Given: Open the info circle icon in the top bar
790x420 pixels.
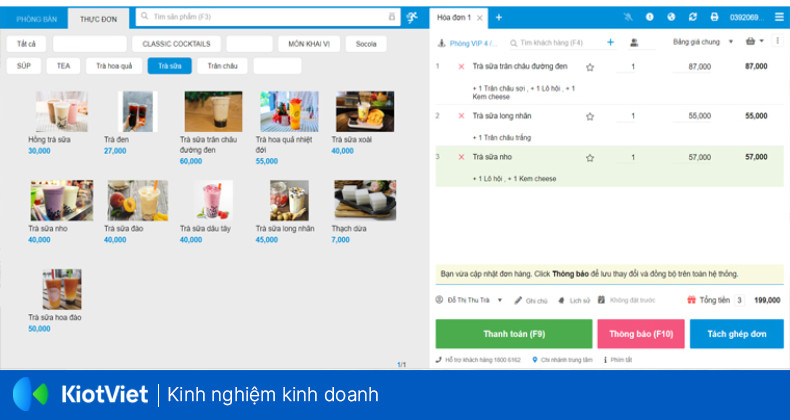Looking at the screenshot, I should [x=649, y=17].
